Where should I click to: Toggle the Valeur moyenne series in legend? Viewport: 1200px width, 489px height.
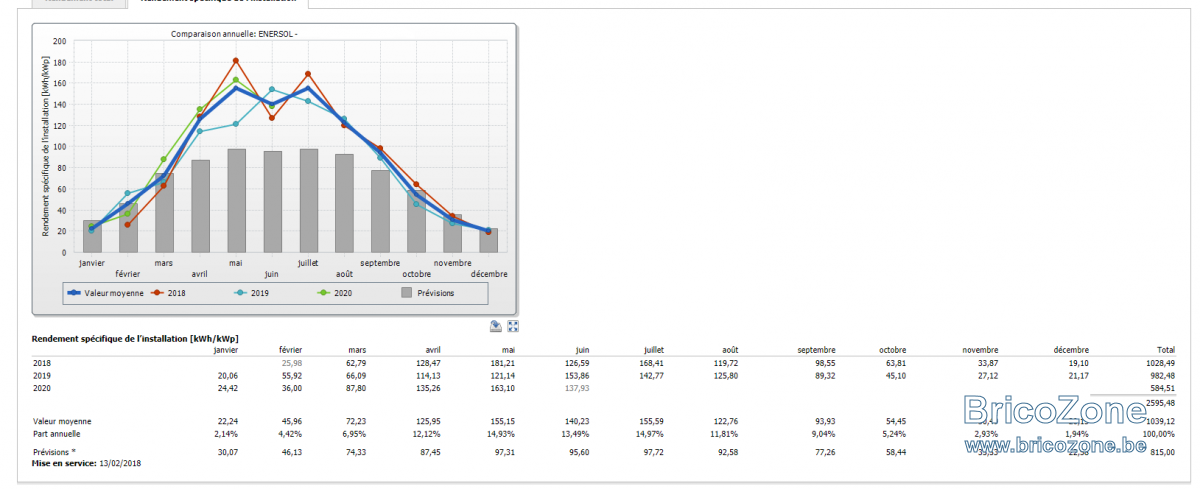tap(105, 293)
